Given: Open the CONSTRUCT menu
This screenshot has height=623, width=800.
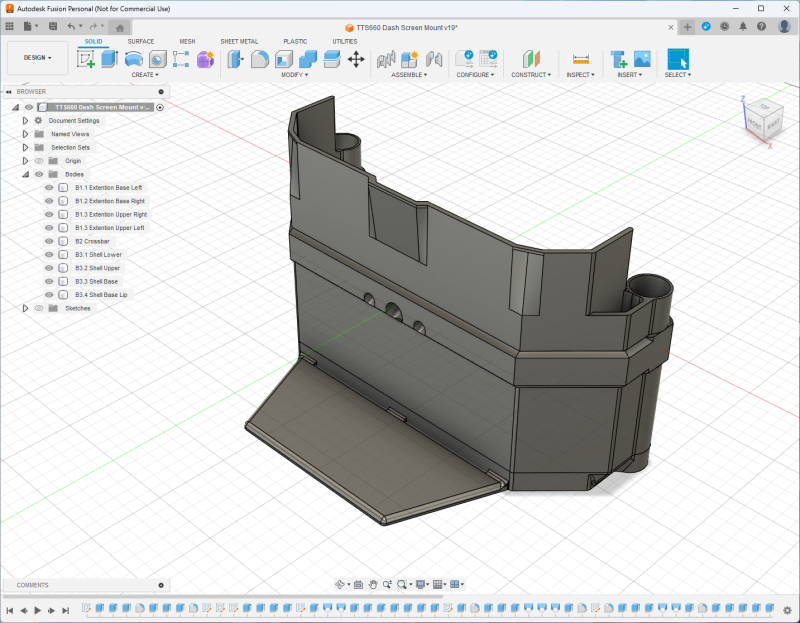Looking at the screenshot, I should point(530,75).
